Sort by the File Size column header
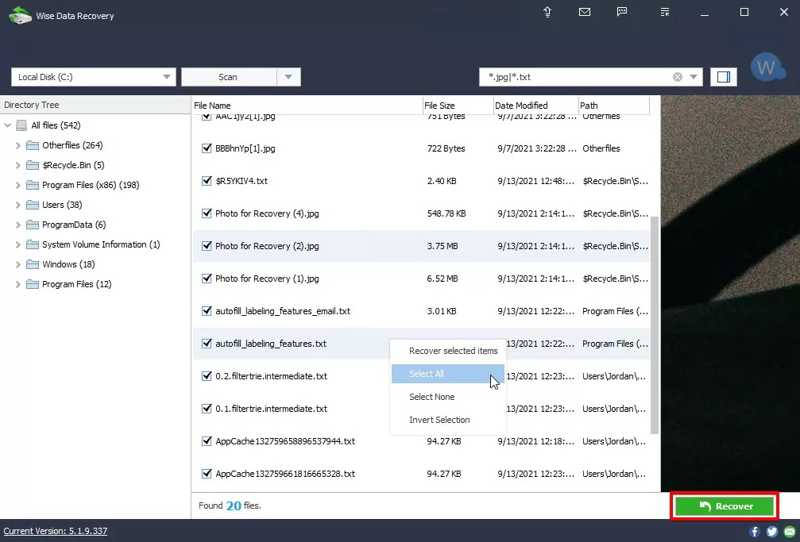 pyautogui.click(x=458, y=106)
